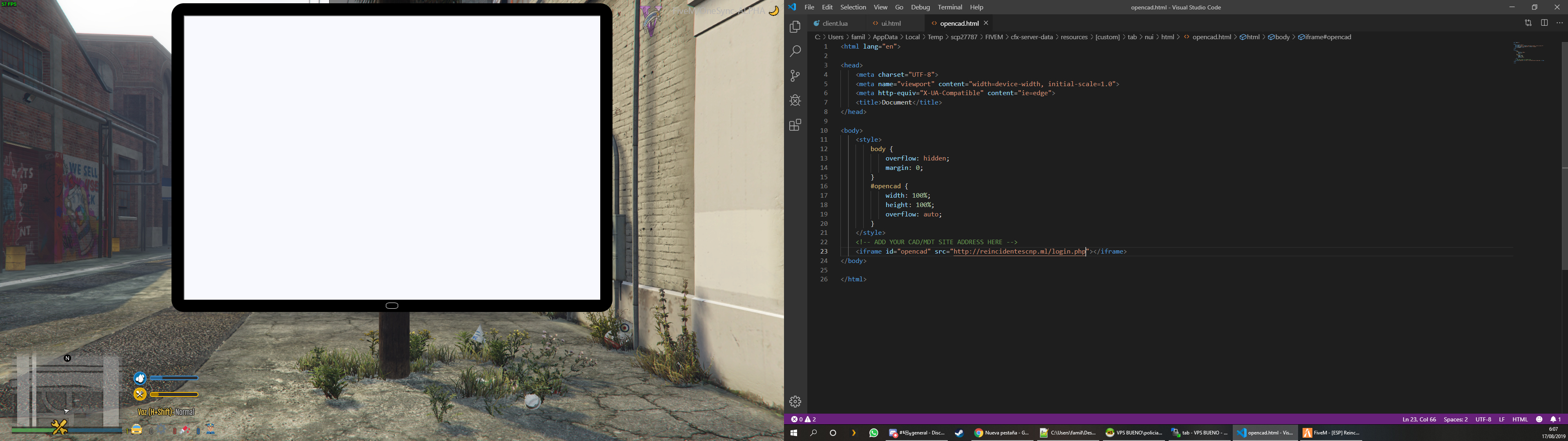Open the Debug view icon
Screen dimensions: 1568x441
point(795,100)
